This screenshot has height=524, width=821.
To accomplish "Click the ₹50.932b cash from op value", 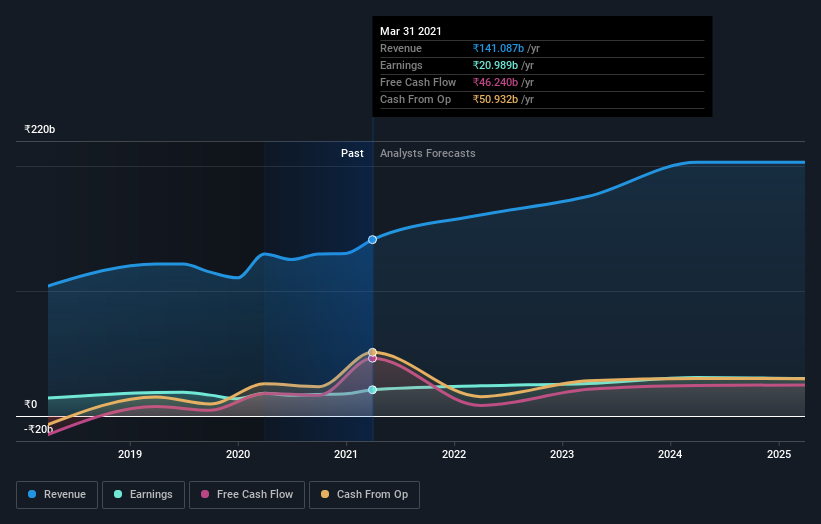I will pos(495,99).
